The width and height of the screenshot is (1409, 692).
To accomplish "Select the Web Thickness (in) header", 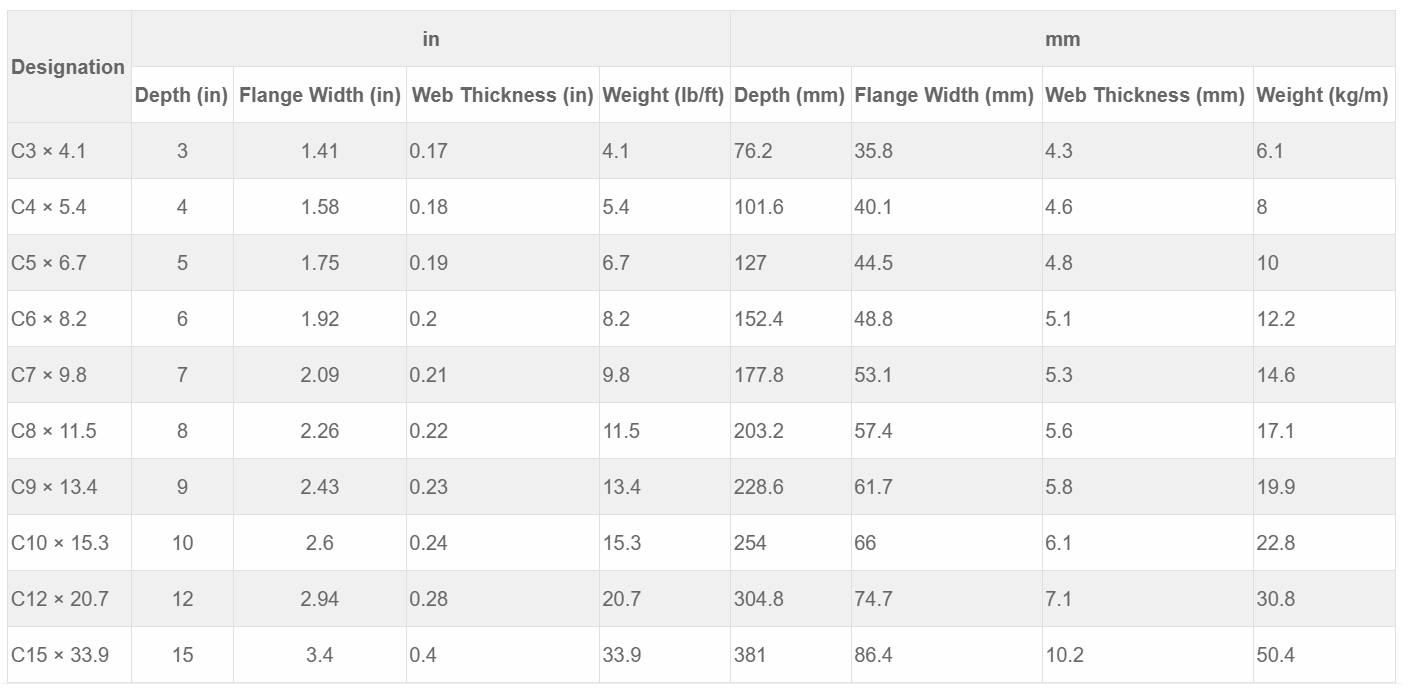I will [x=503, y=95].
